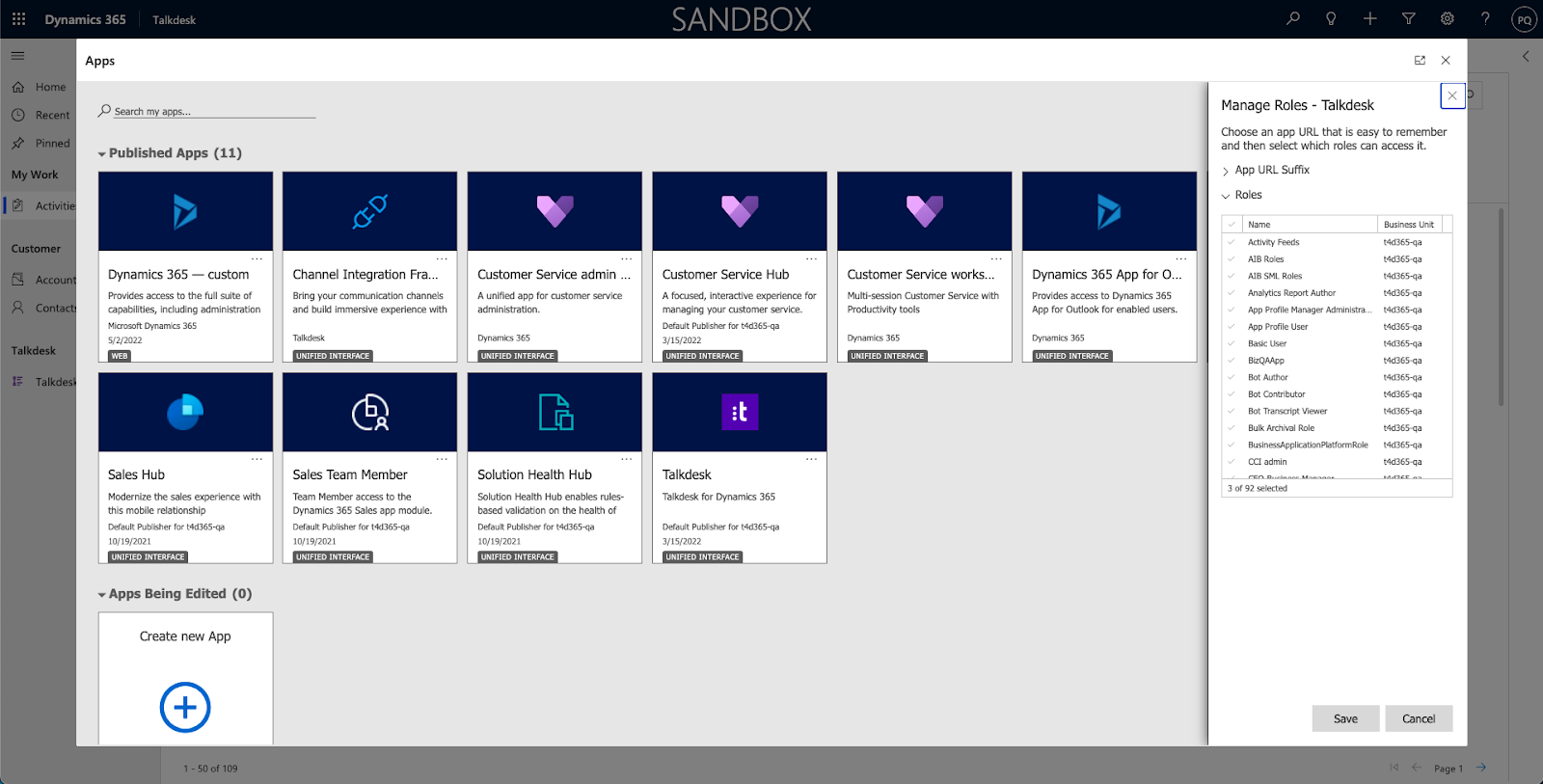Open the Sales Hub tile icon
Screen dimensions: 1543x784
point(185,412)
